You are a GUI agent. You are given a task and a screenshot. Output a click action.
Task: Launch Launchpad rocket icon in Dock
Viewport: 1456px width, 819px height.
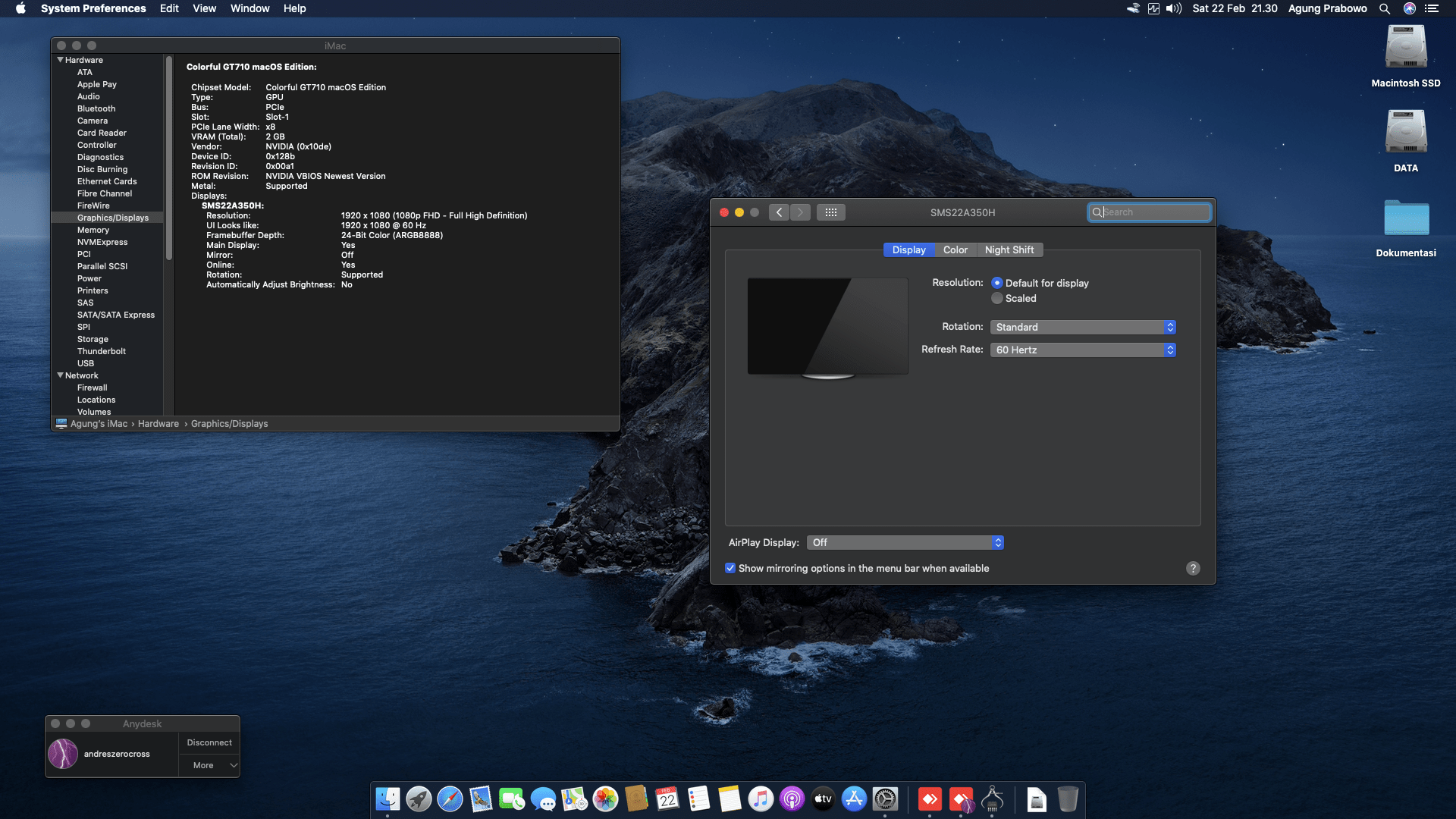pos(419,799)
